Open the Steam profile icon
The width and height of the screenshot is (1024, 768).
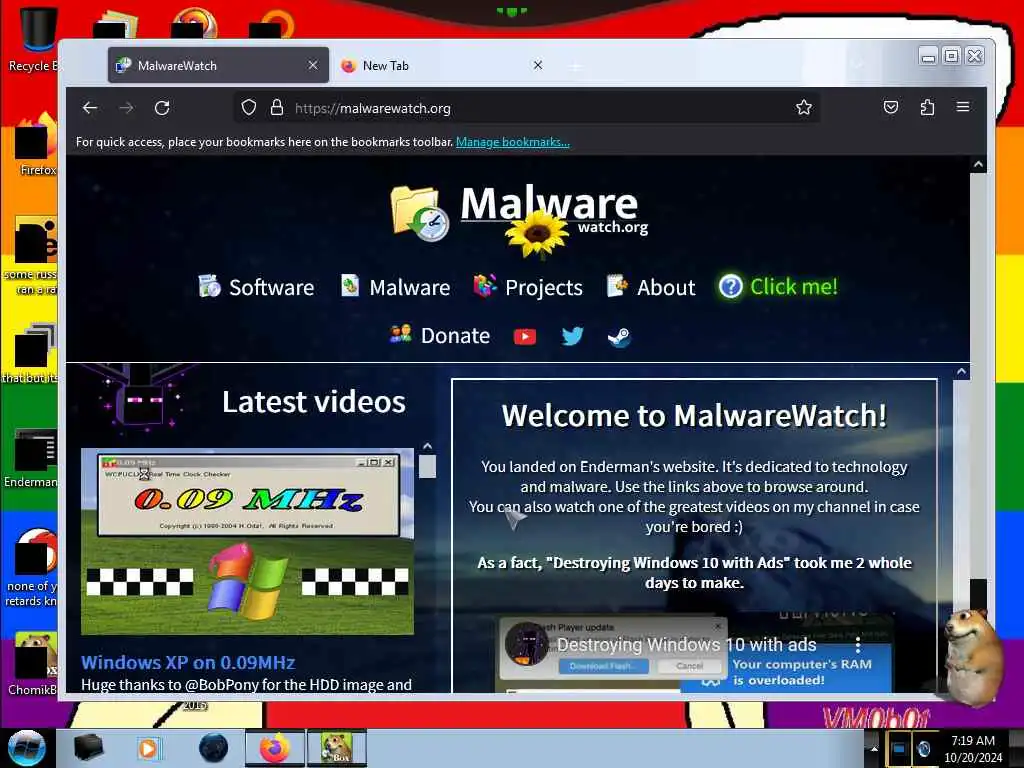coord(619,336)
